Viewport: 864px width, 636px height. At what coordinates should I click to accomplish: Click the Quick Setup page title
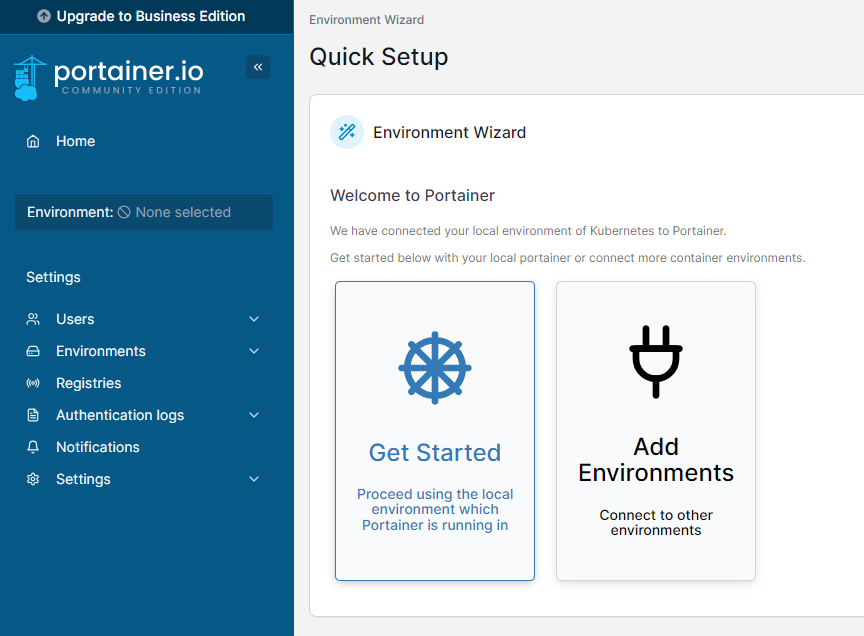(379, 57)
